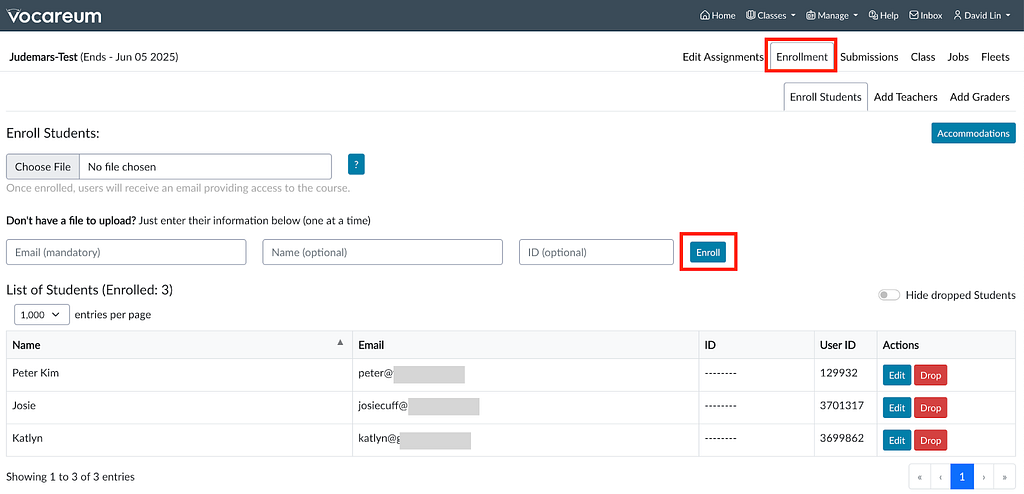Click user ID 3699862
The height and width of the screenshot is (494, 1024).
[x=842, y=438]
